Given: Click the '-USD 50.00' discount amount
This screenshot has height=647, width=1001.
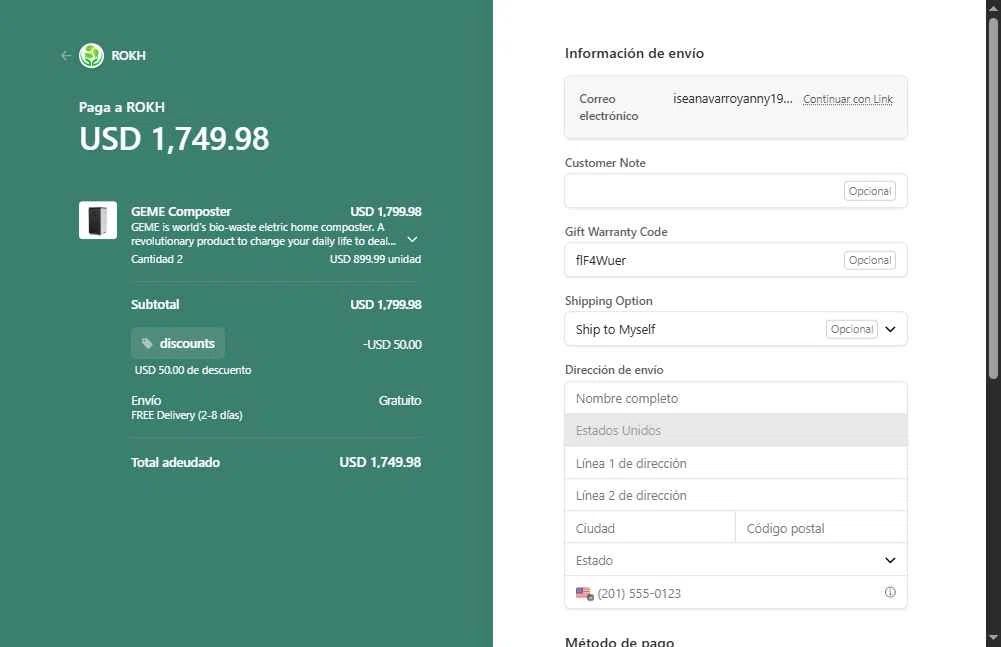Looking at the screenshot, I should point(392,344).
